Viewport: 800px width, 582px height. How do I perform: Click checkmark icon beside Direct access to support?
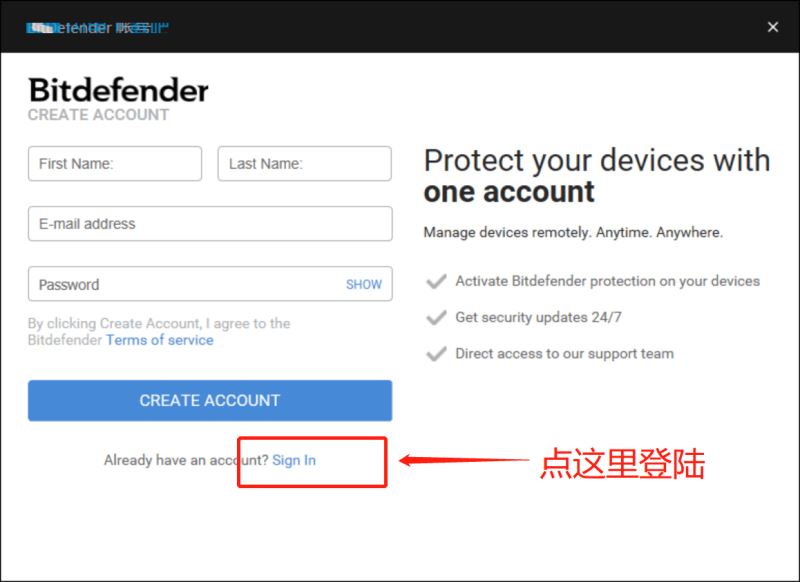click(436, 353)
